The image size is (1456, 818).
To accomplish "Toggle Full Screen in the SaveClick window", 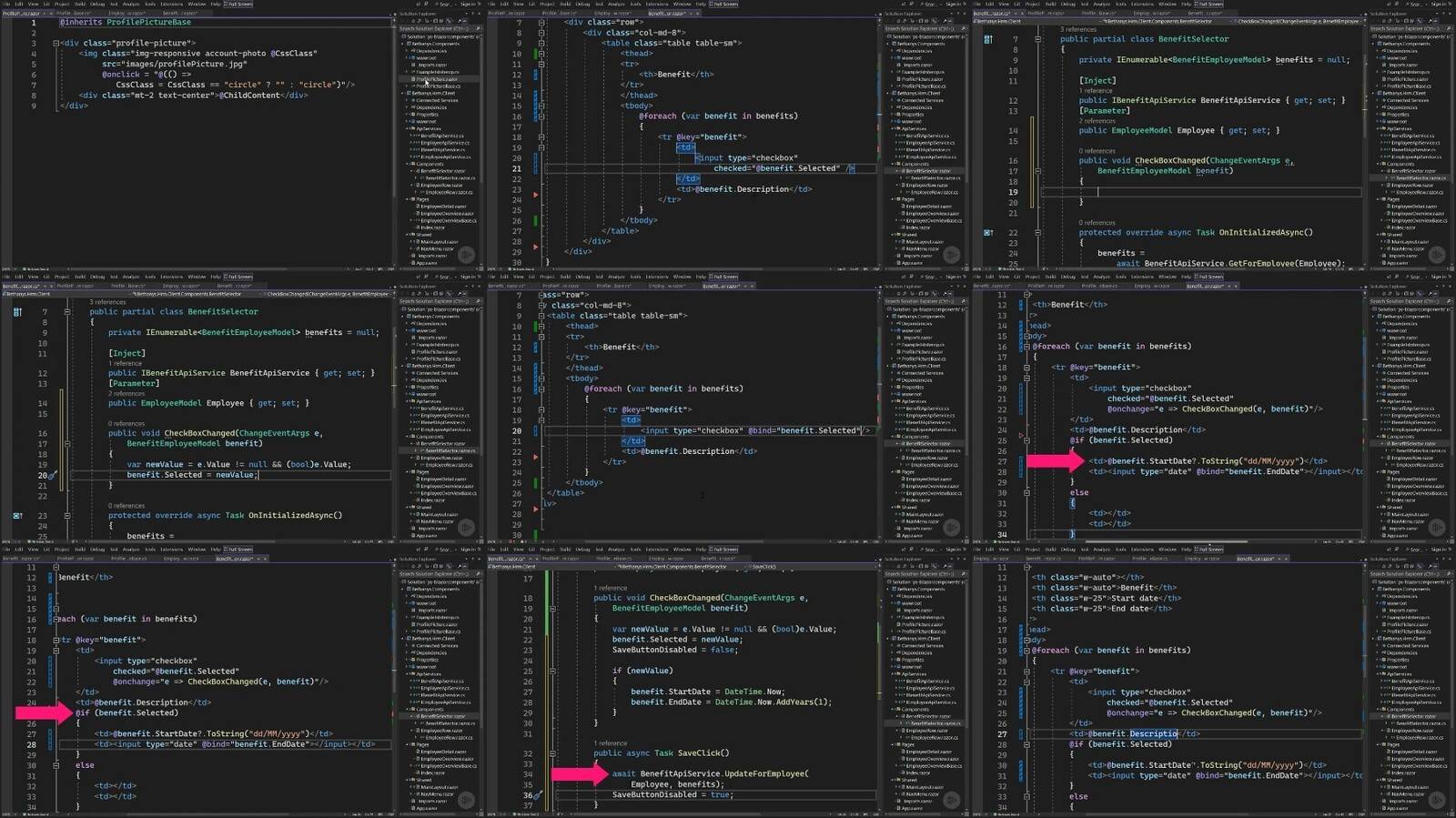I will tap(723, 550).
